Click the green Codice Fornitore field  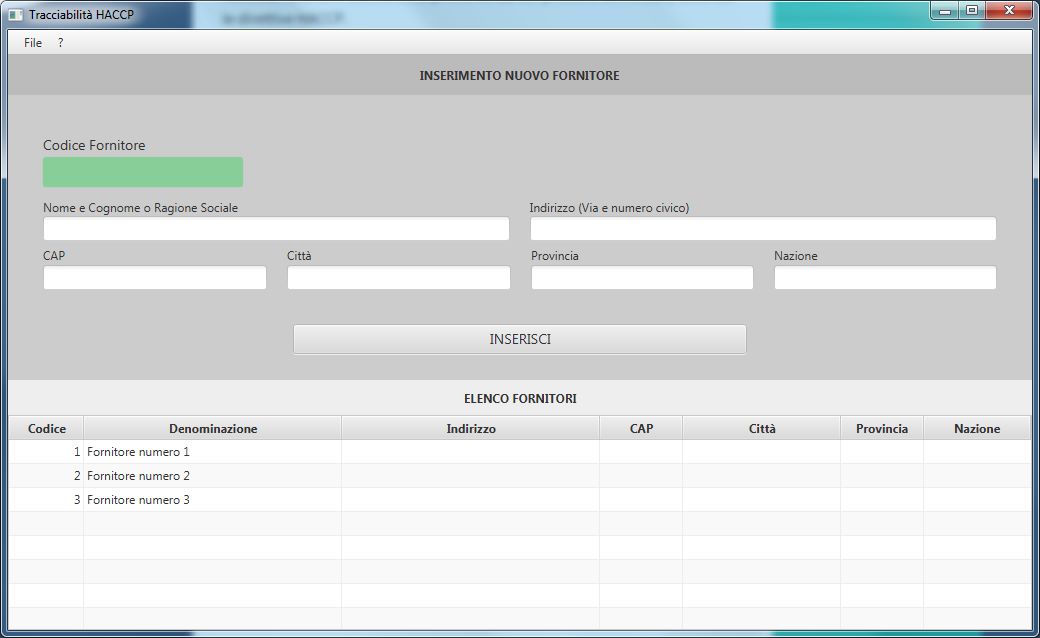(x=143, y=172)
